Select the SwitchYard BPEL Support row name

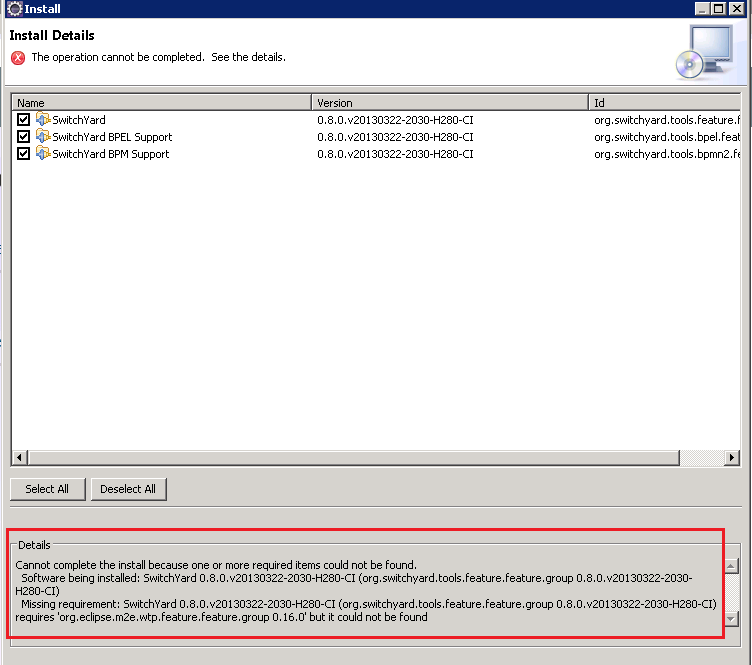pos(112,137)
